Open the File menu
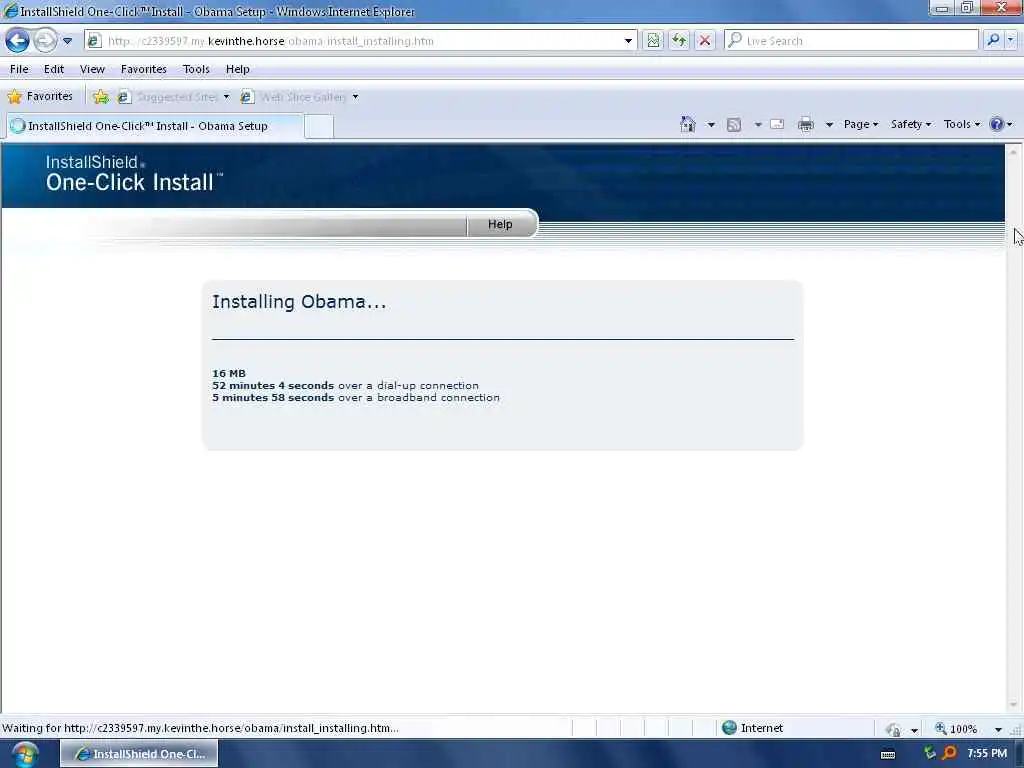This screenshot has width=1024, height=768. tap(19, 69)
